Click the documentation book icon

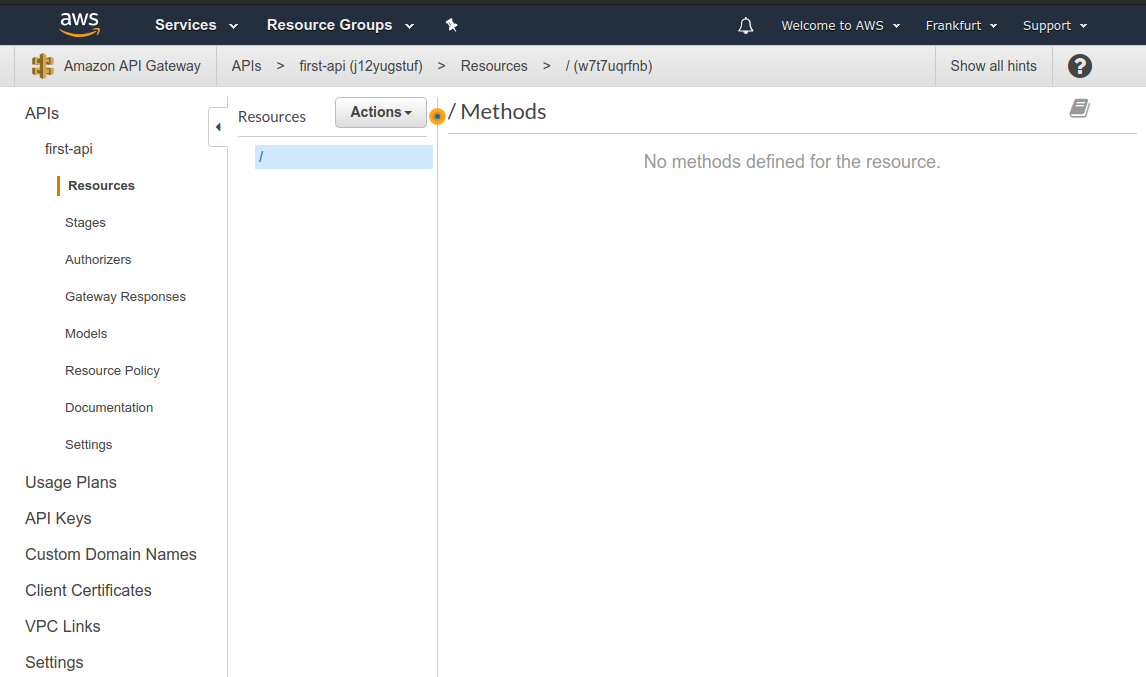click(x=1079, y=108)
